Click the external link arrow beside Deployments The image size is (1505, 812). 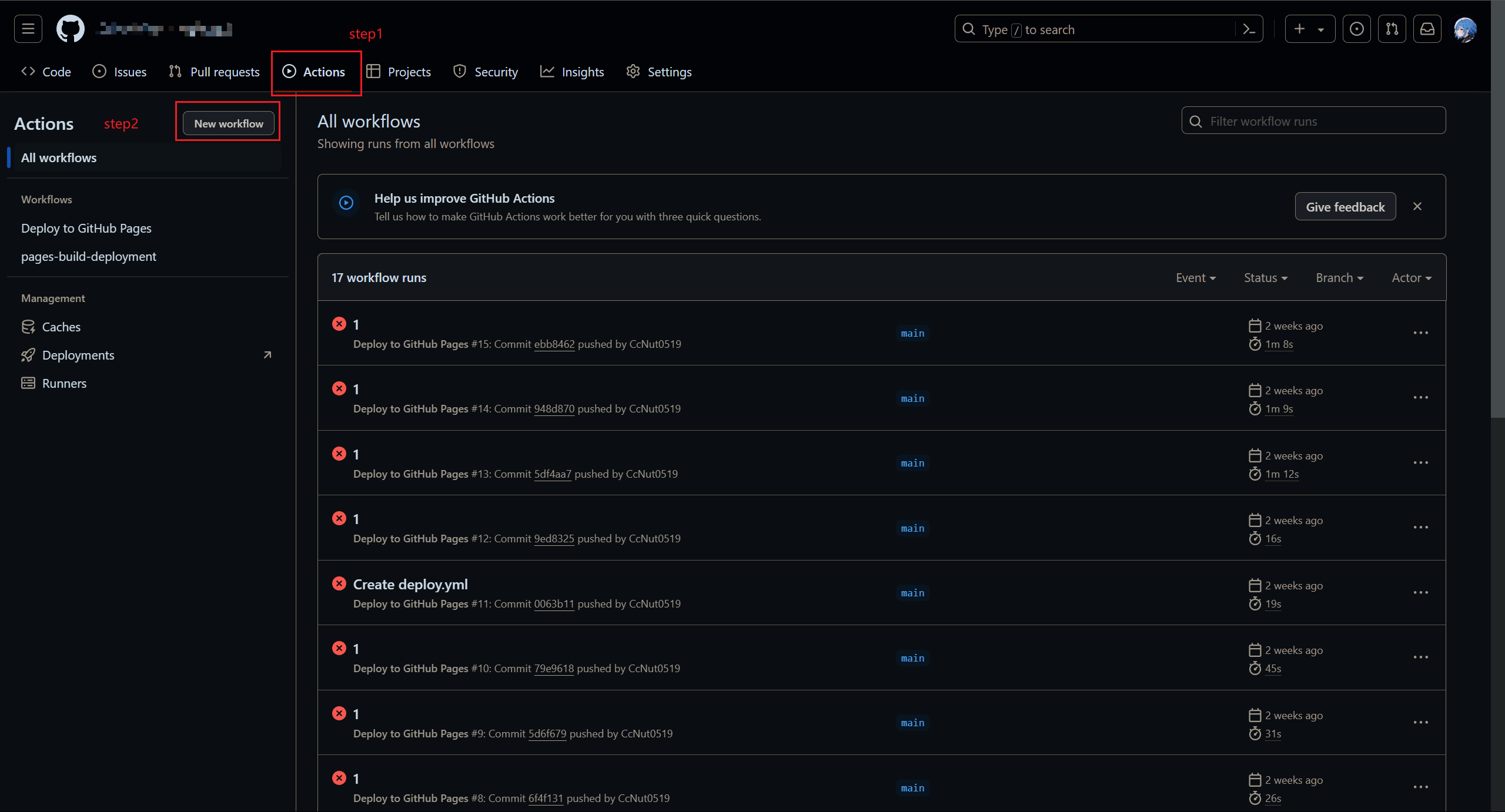point(267,355)
